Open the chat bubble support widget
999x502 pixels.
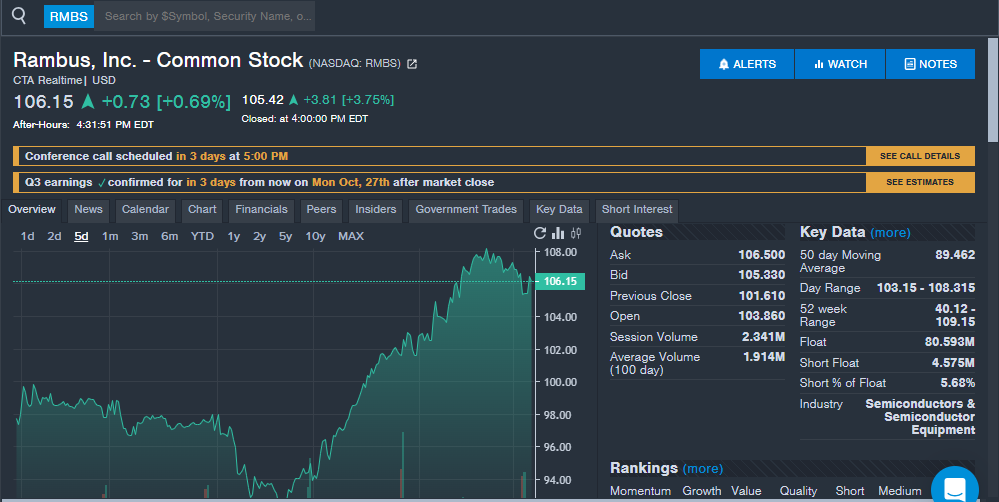click(x=954, y=488)
